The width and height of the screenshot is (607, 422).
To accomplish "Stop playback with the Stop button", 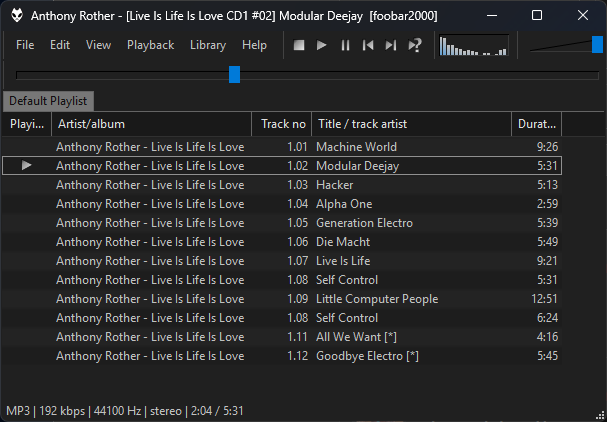I will click(x=299, y=45).
